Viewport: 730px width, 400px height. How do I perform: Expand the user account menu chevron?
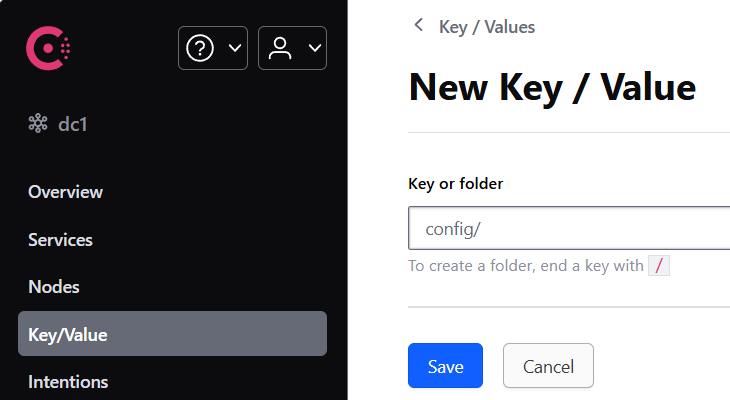click(x=315, y=48)
